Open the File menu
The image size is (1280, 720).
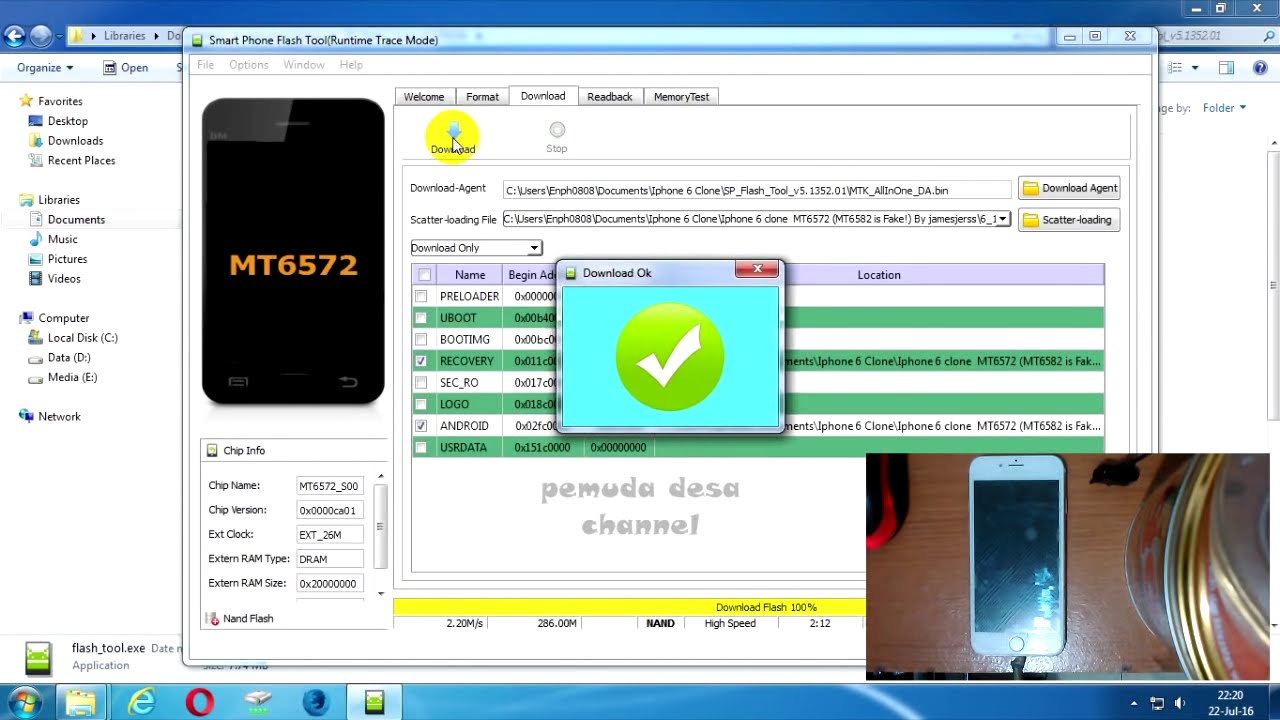[x=205, y=65]
